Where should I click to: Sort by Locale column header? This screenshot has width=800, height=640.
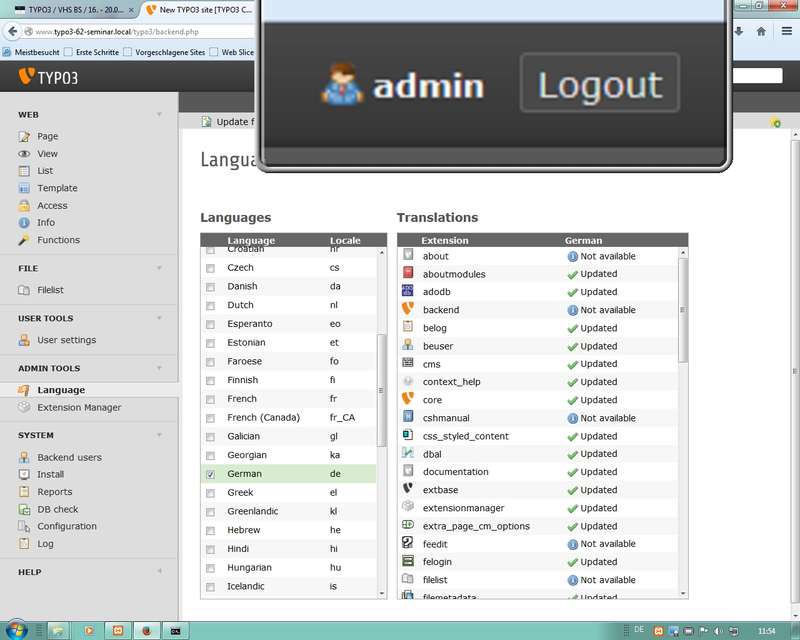click(345, 240)
